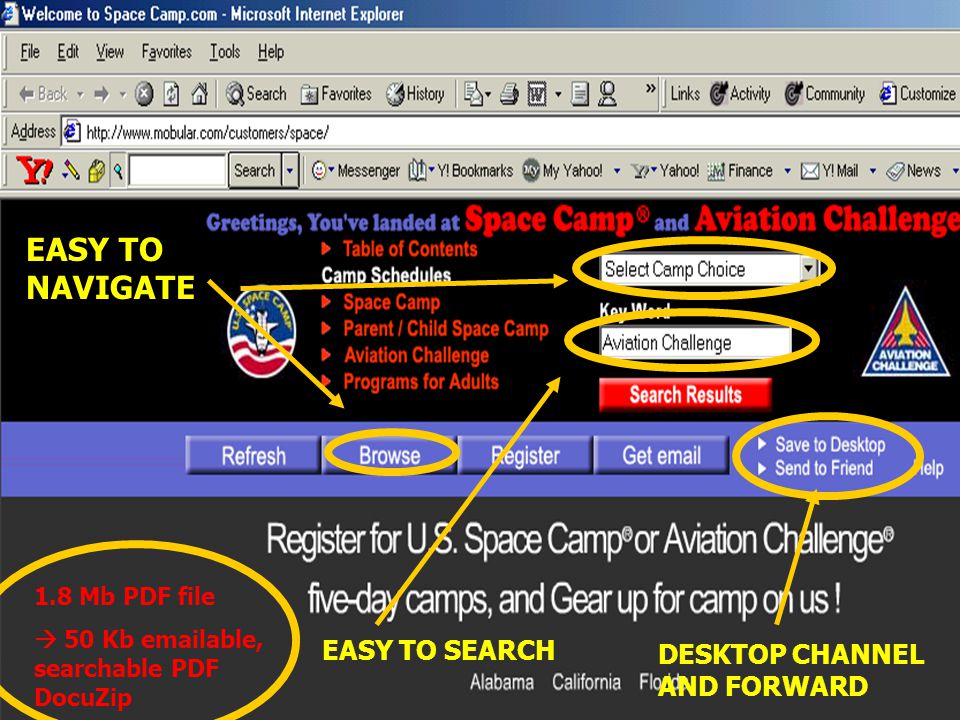Select the California location link
Viewport: 960px width, 720px height.
coord(586,682)
